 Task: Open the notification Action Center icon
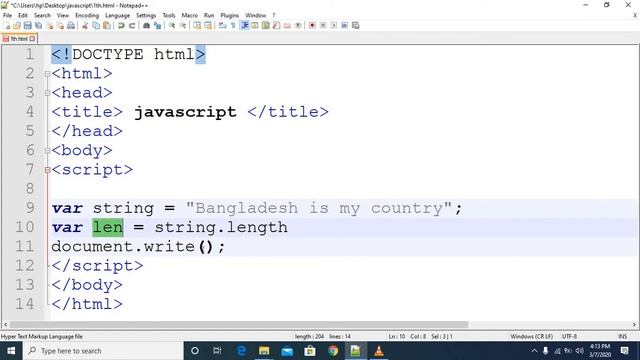coord(624,351)
